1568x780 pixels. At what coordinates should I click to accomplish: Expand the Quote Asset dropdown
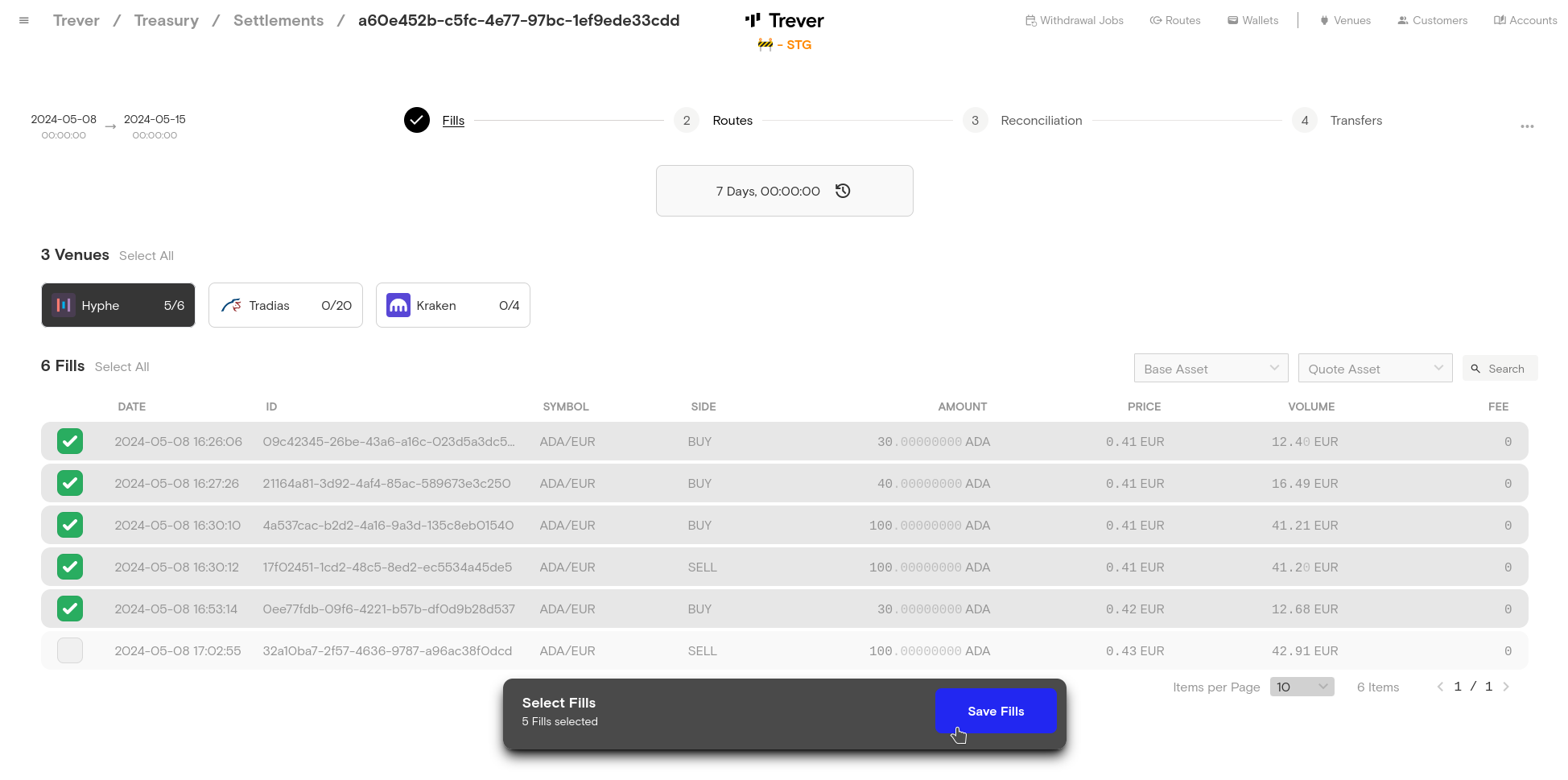[1375, 369]
